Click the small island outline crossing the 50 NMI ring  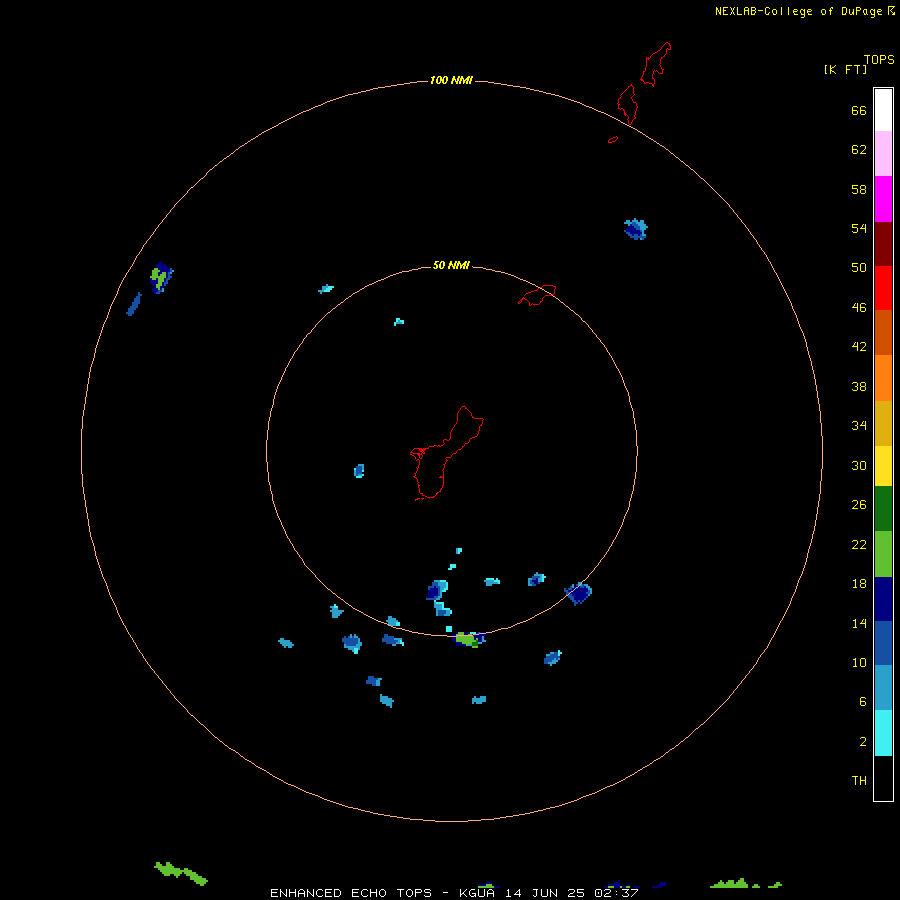[537, 294]
